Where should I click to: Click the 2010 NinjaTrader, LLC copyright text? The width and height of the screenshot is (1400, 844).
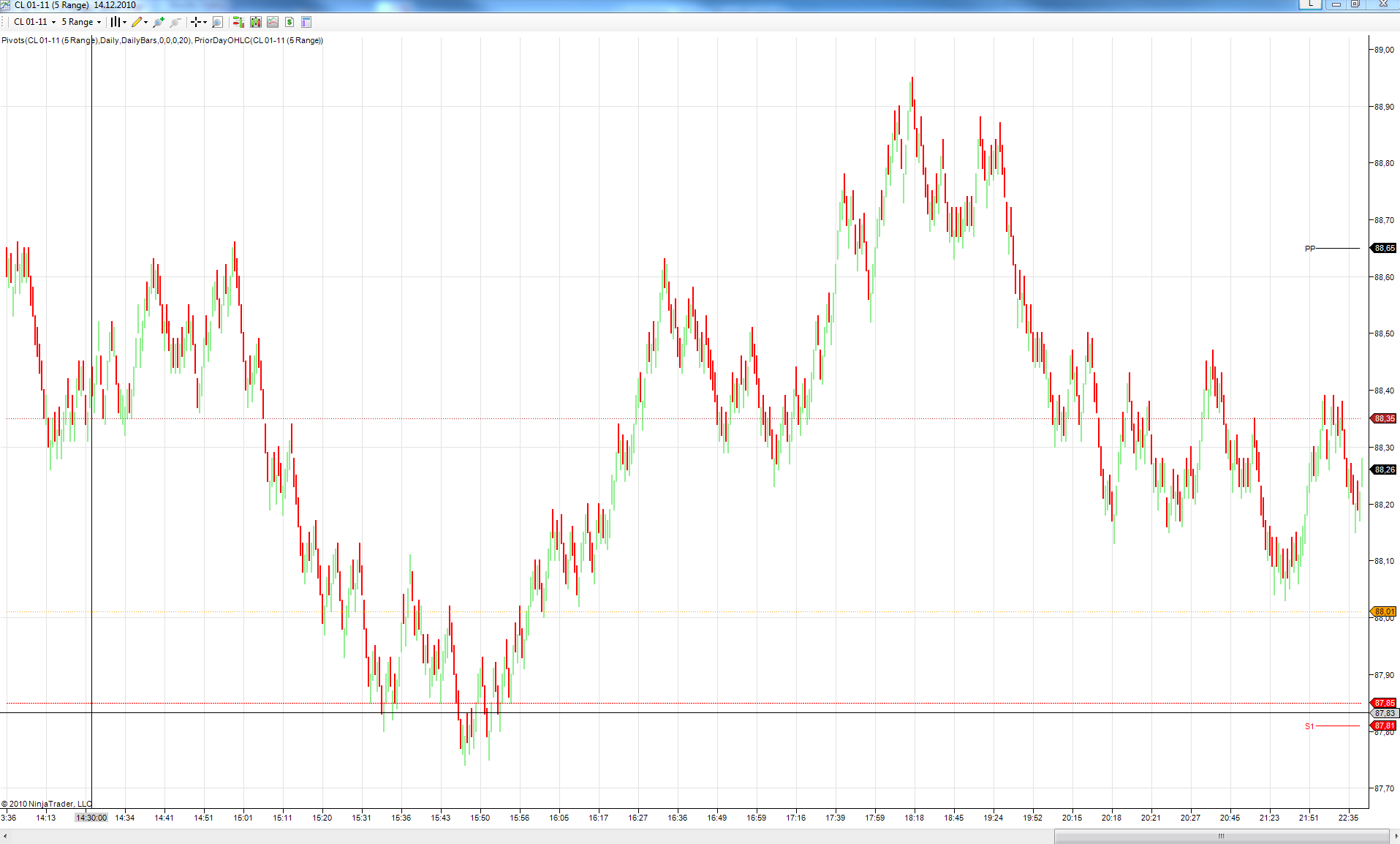tap(47, 804)
